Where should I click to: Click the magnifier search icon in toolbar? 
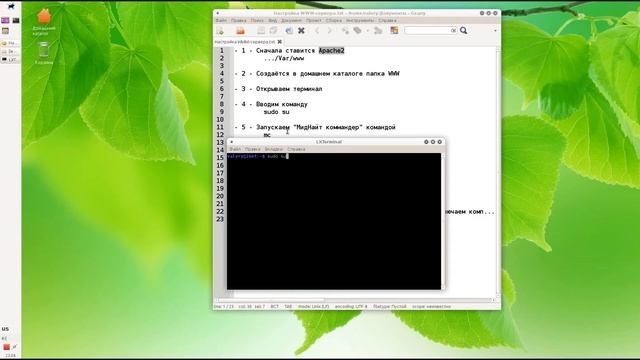[464, 31]
